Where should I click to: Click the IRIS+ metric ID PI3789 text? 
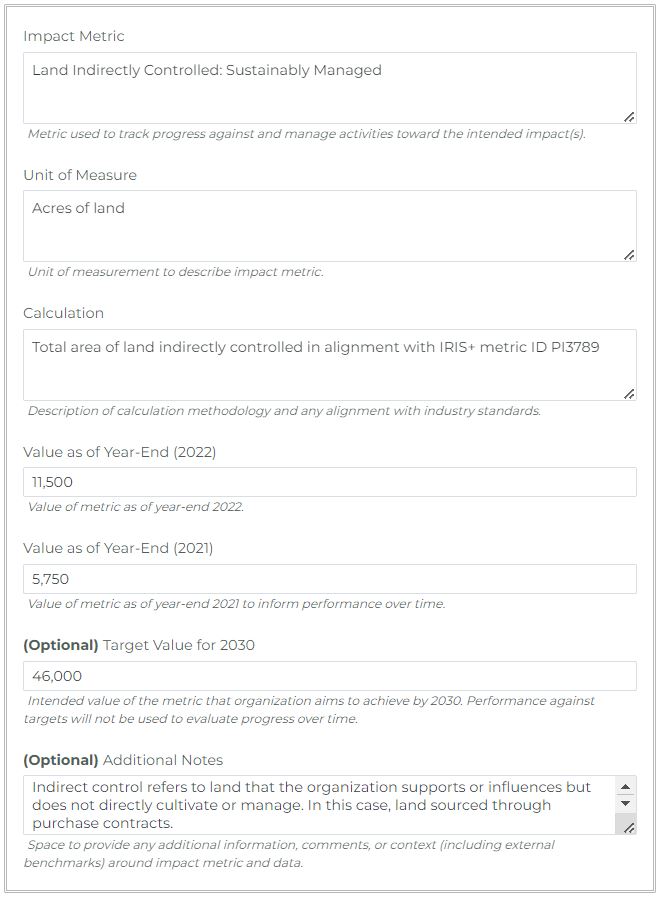click(x=519, y=347)
